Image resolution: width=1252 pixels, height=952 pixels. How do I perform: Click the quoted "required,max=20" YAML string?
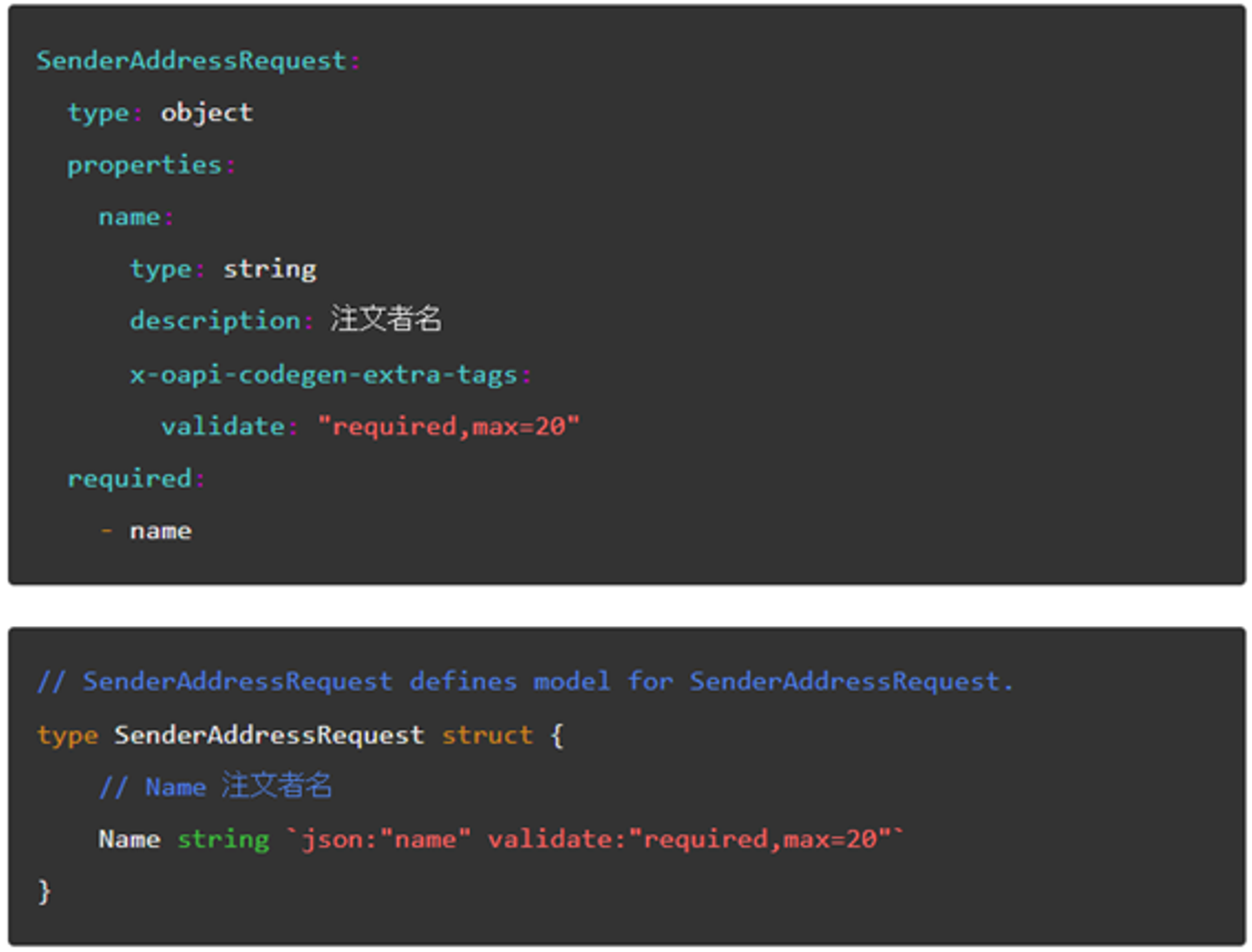(448, 426)
